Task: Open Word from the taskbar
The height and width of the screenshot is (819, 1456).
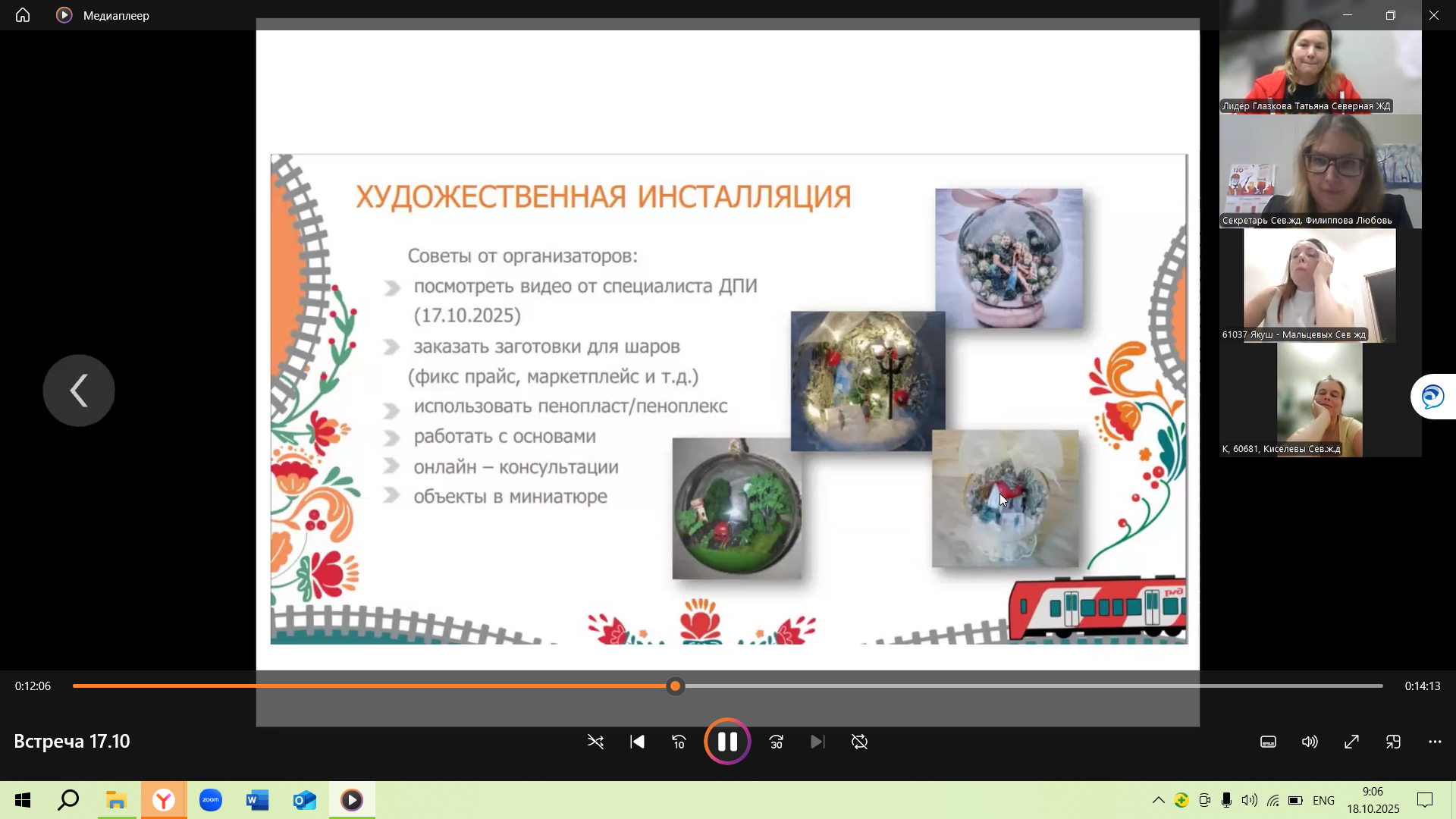Action: click(258, 800)
